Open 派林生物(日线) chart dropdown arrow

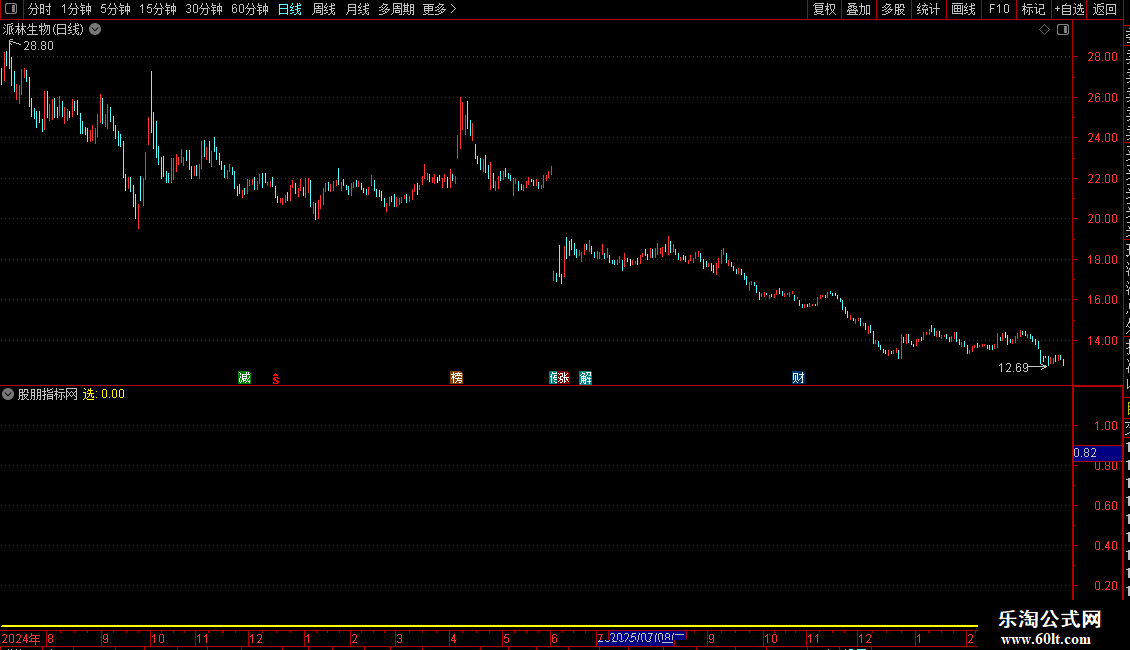pyautogui.click(x=95, y=30)
